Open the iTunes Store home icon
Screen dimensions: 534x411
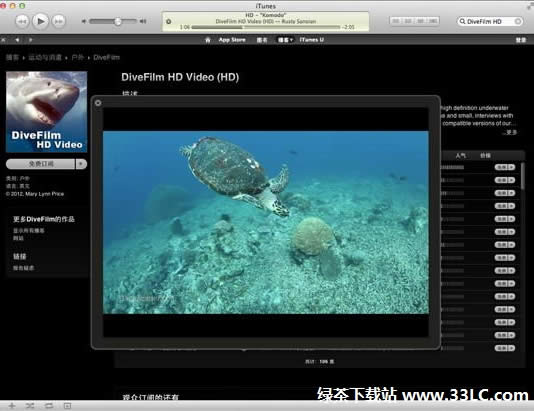(208, 40)
